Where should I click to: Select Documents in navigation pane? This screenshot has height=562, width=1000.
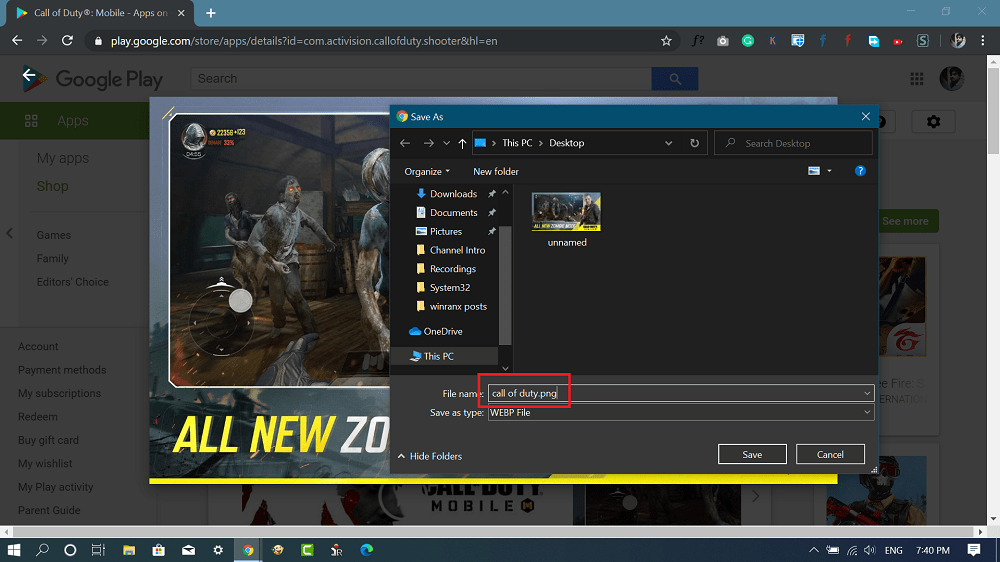click(x=453, y=212)
